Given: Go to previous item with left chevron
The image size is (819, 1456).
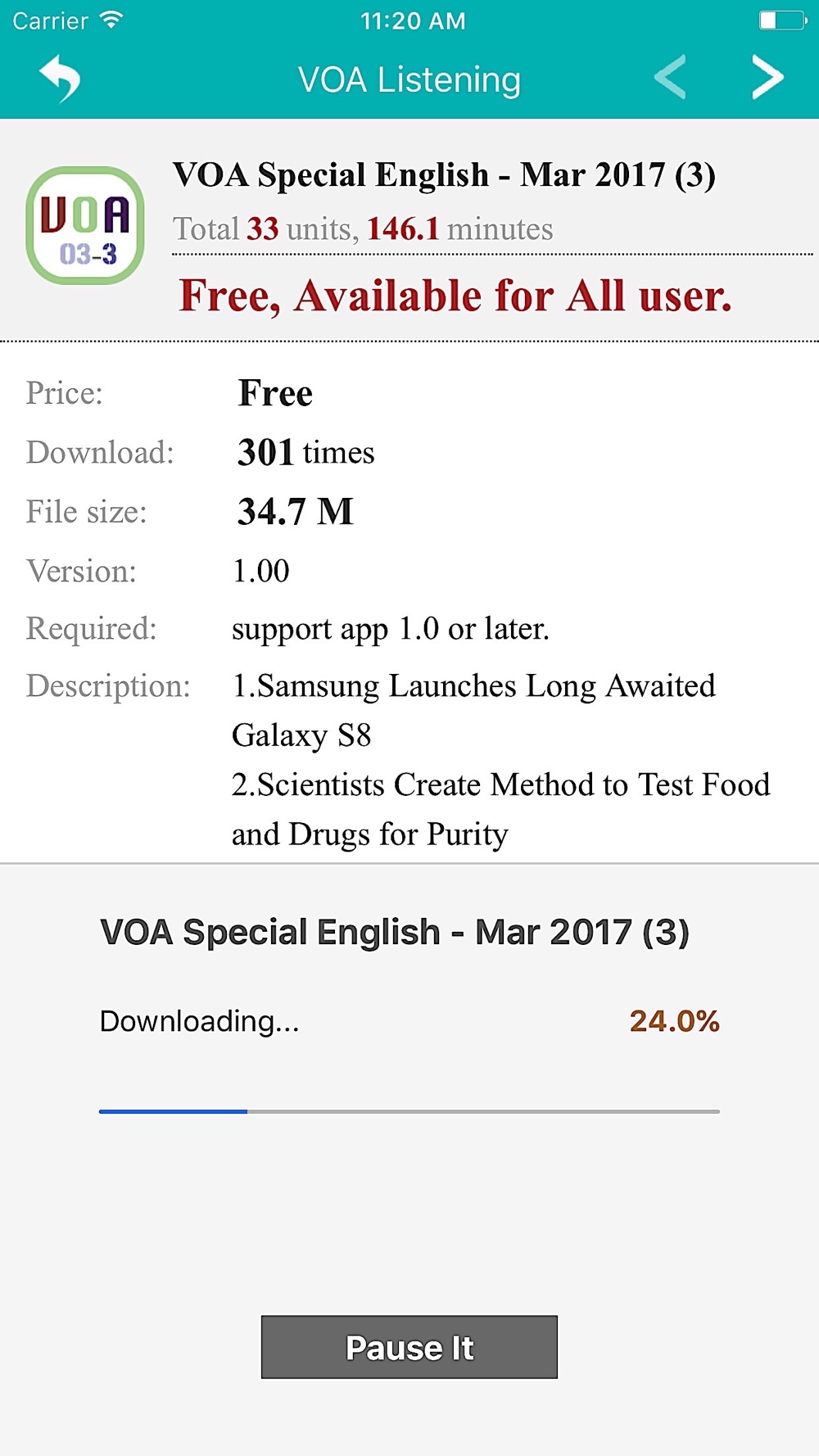Looking at the screenshot, I should click(671, 78).
